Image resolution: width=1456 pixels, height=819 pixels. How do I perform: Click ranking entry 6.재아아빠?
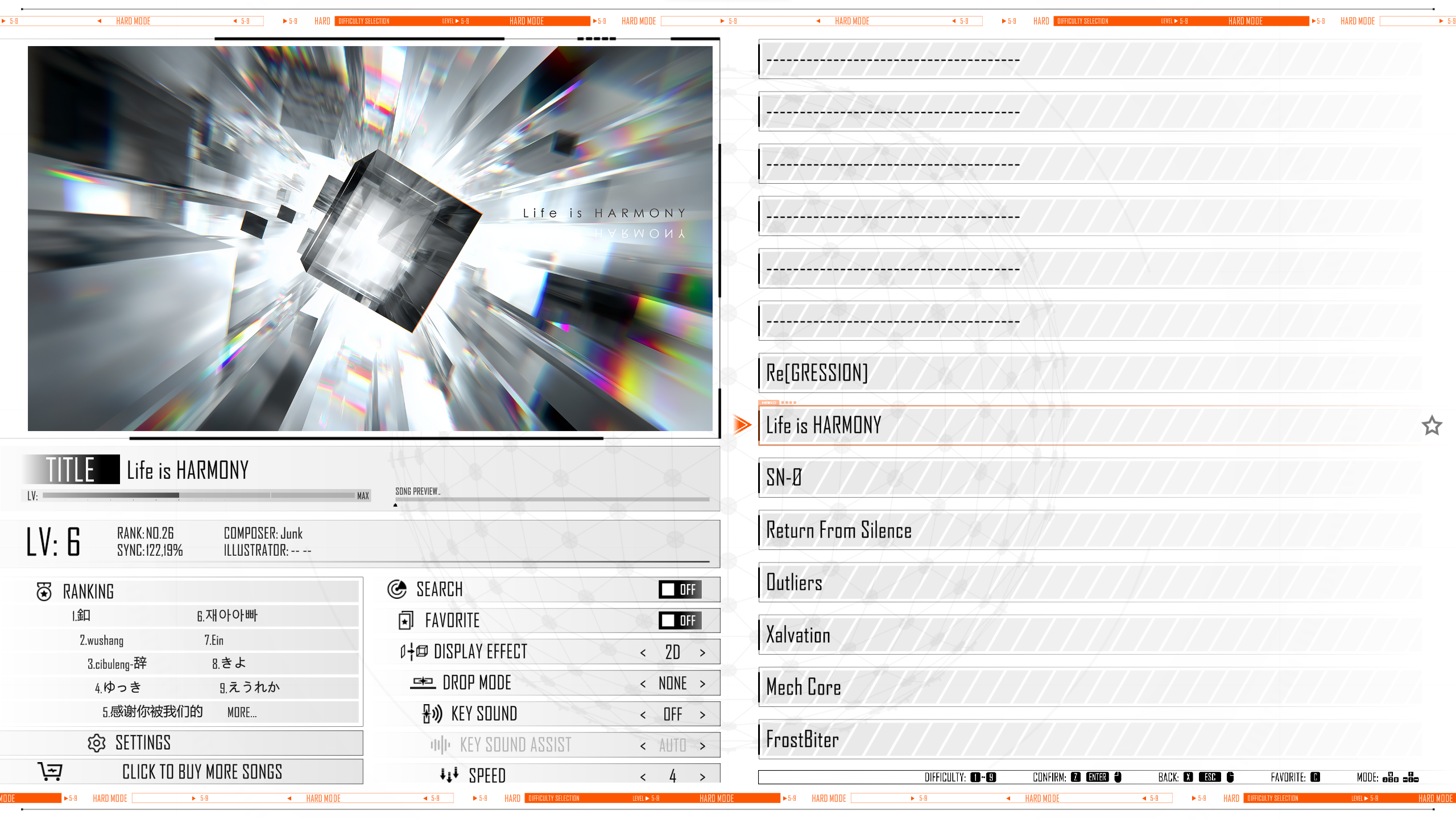tap(227, 615)
